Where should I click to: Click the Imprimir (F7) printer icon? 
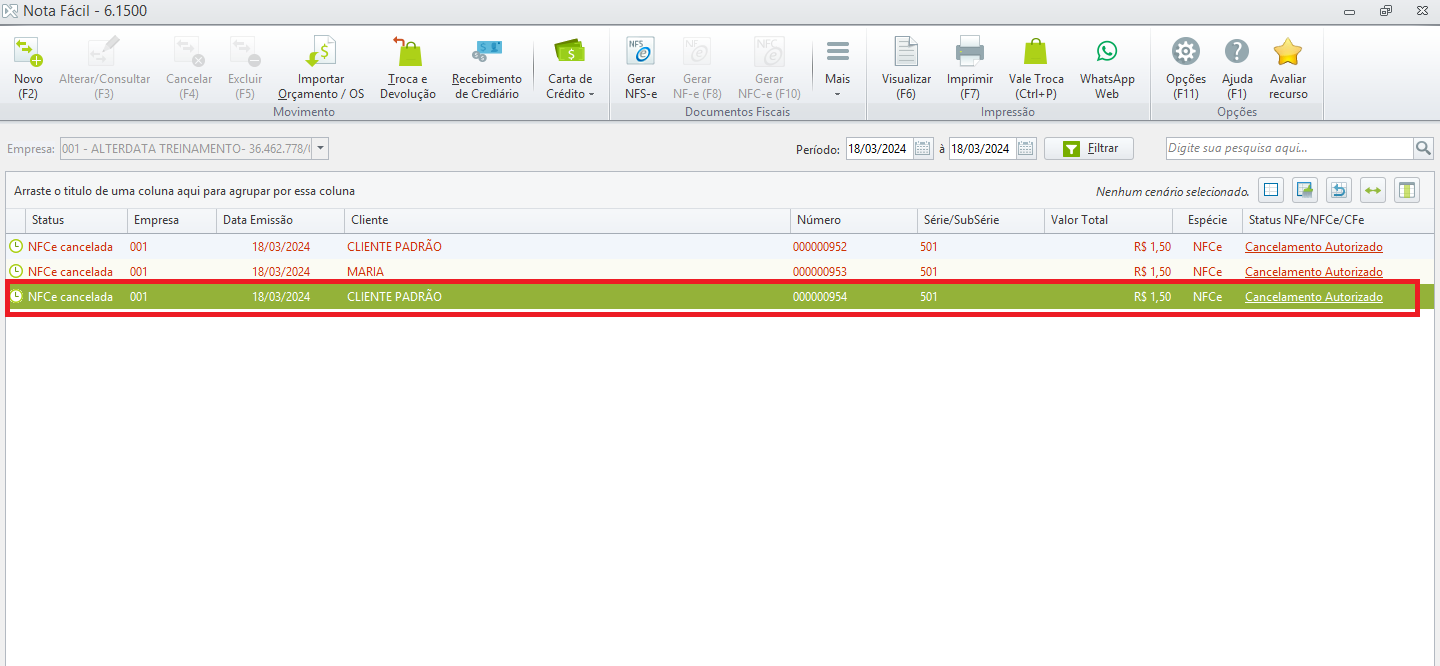click(970, 51)
